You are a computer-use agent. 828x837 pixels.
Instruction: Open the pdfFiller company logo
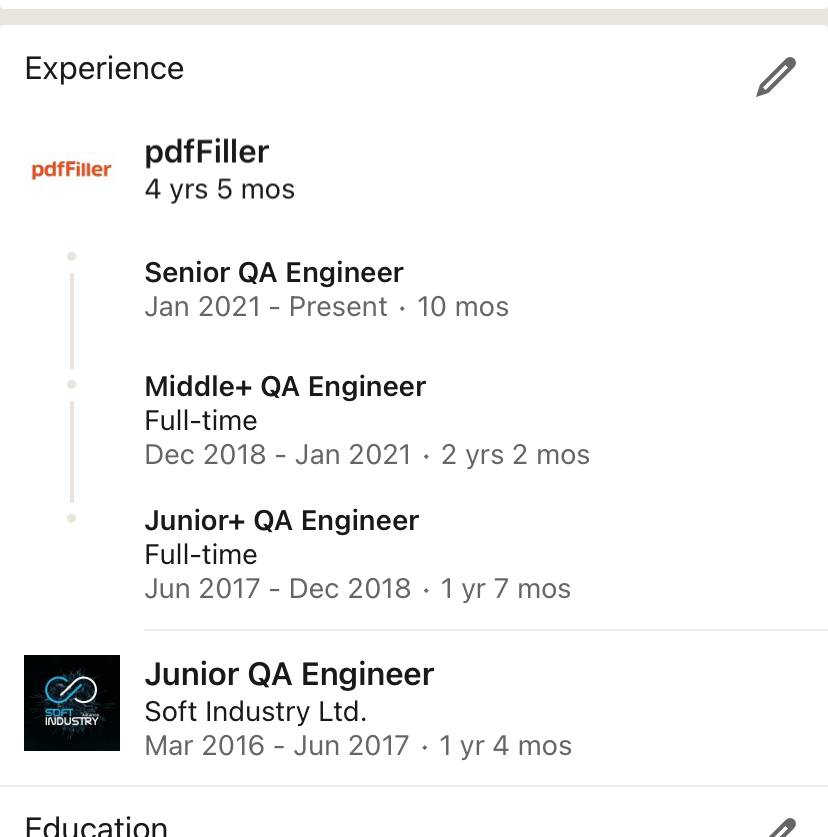pos(72,170)
